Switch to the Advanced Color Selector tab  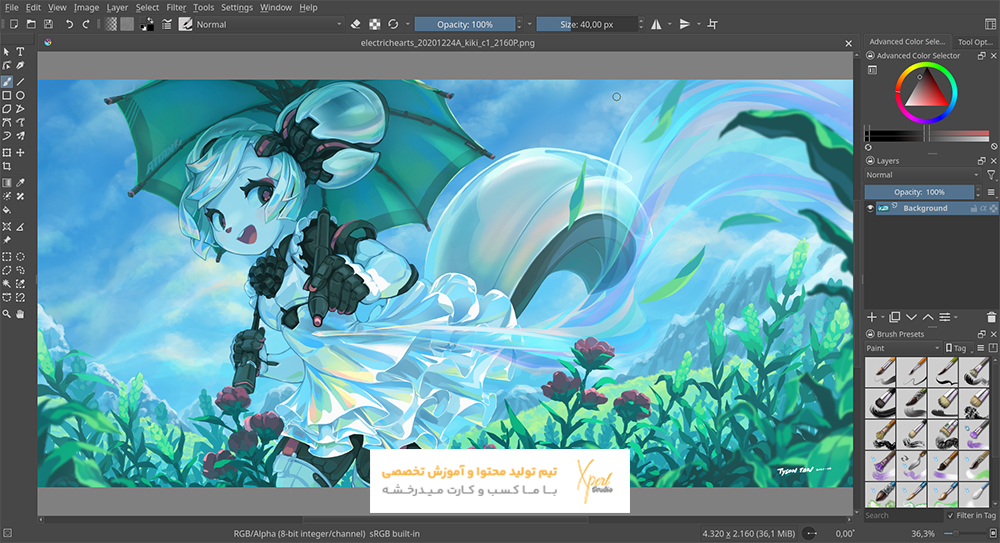(x=907, y=41)
